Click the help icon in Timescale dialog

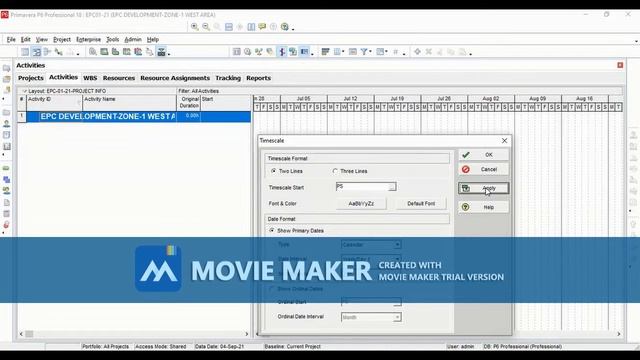click(x=466, y=207)
